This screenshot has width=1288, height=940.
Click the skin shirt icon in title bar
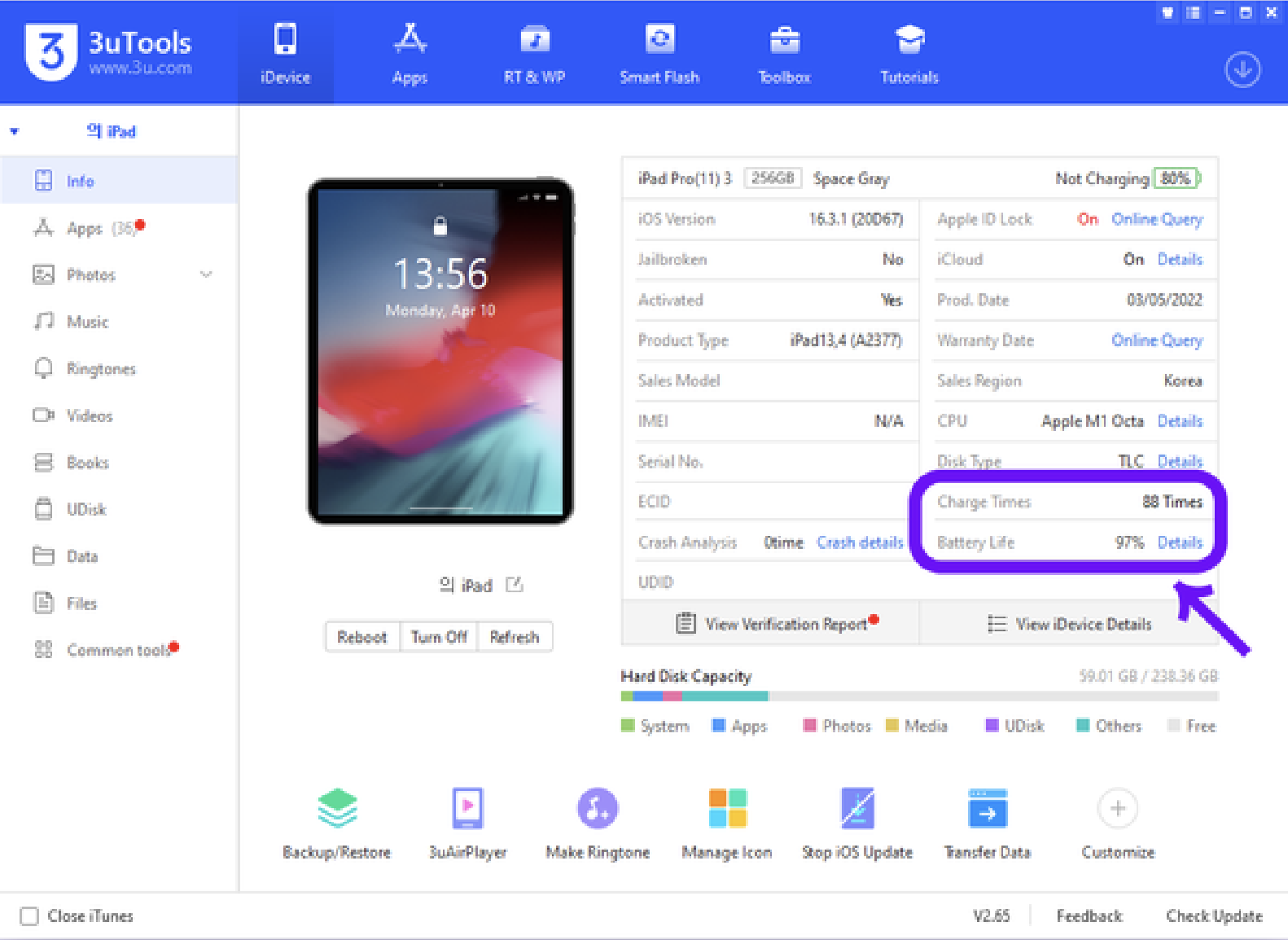click(1168, 12)
